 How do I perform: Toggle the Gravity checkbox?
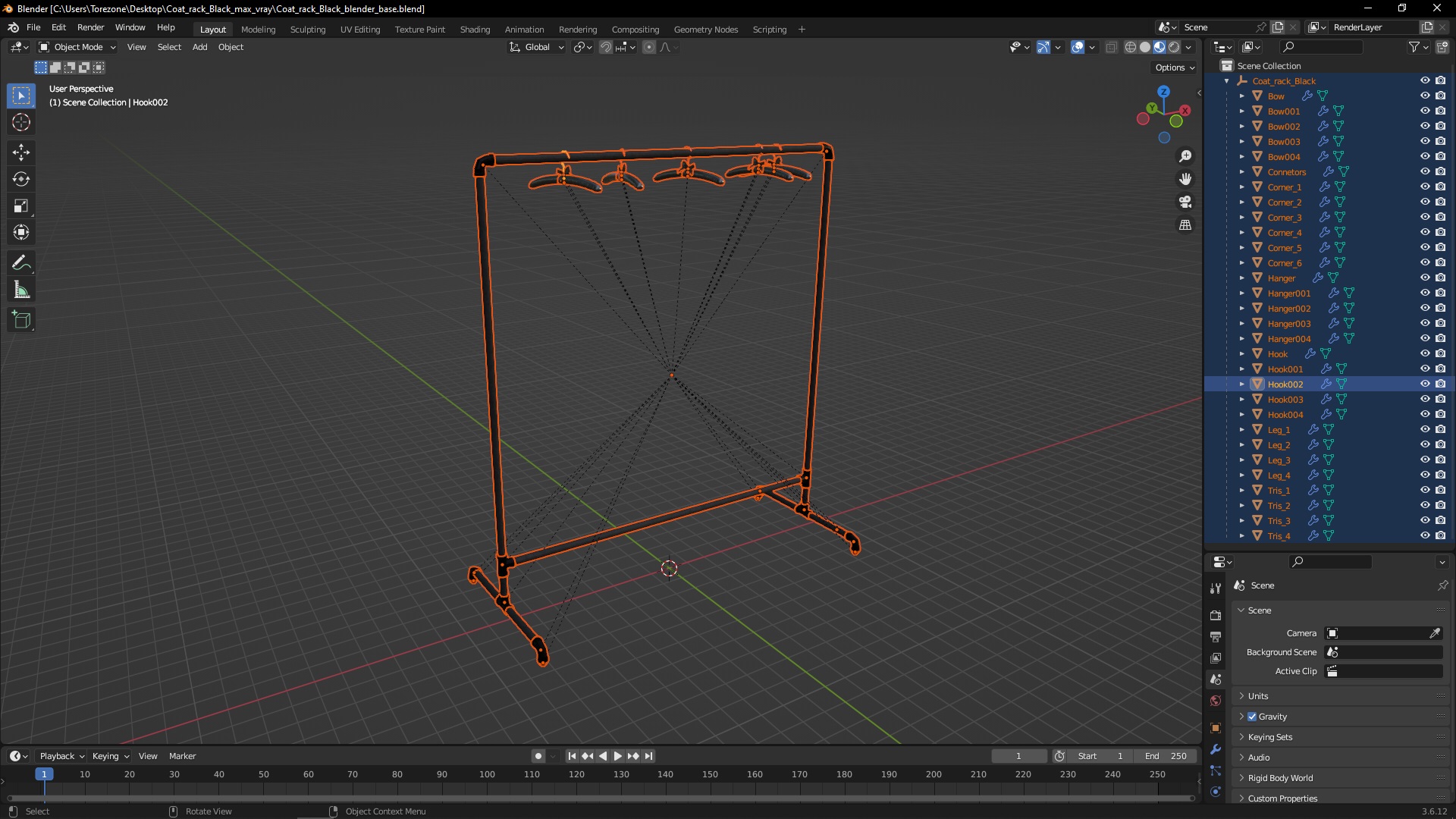[x=1252, y=717]
